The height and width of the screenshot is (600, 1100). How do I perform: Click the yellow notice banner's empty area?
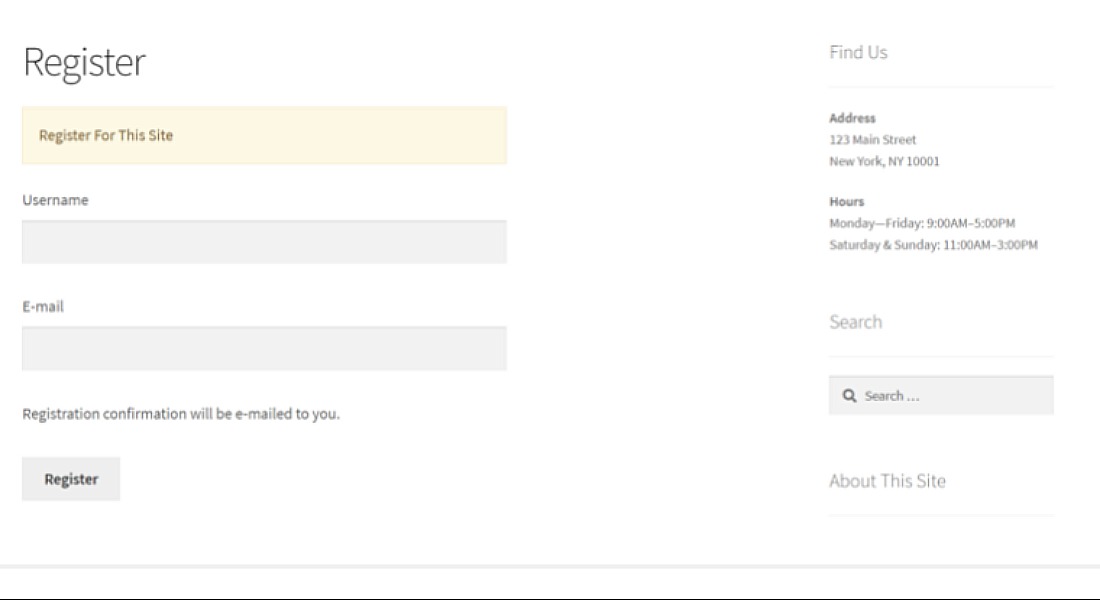click(380, 136)
